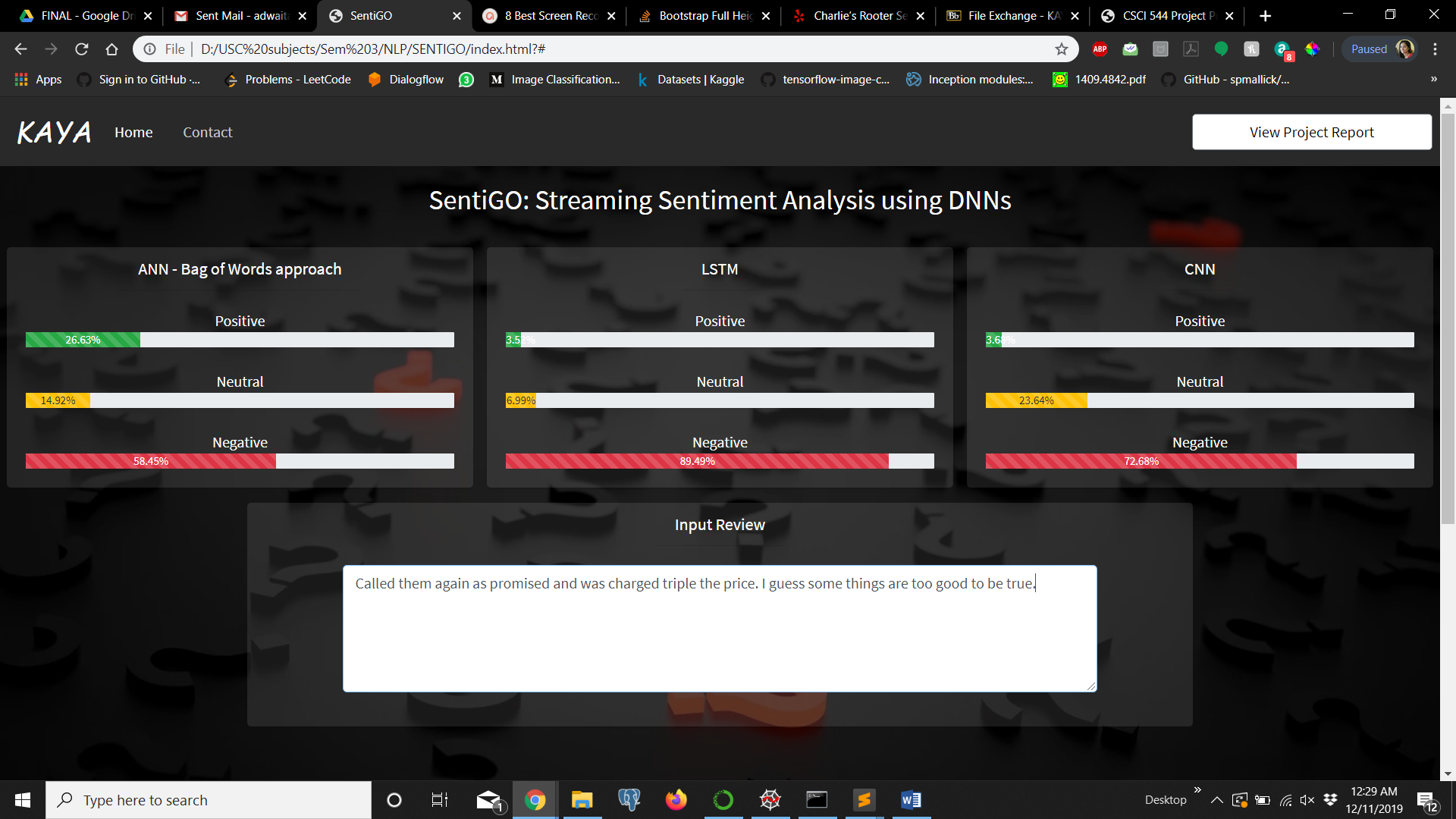
Task: Expand hidden bookmarks chevron
Action: [1433, 80]
